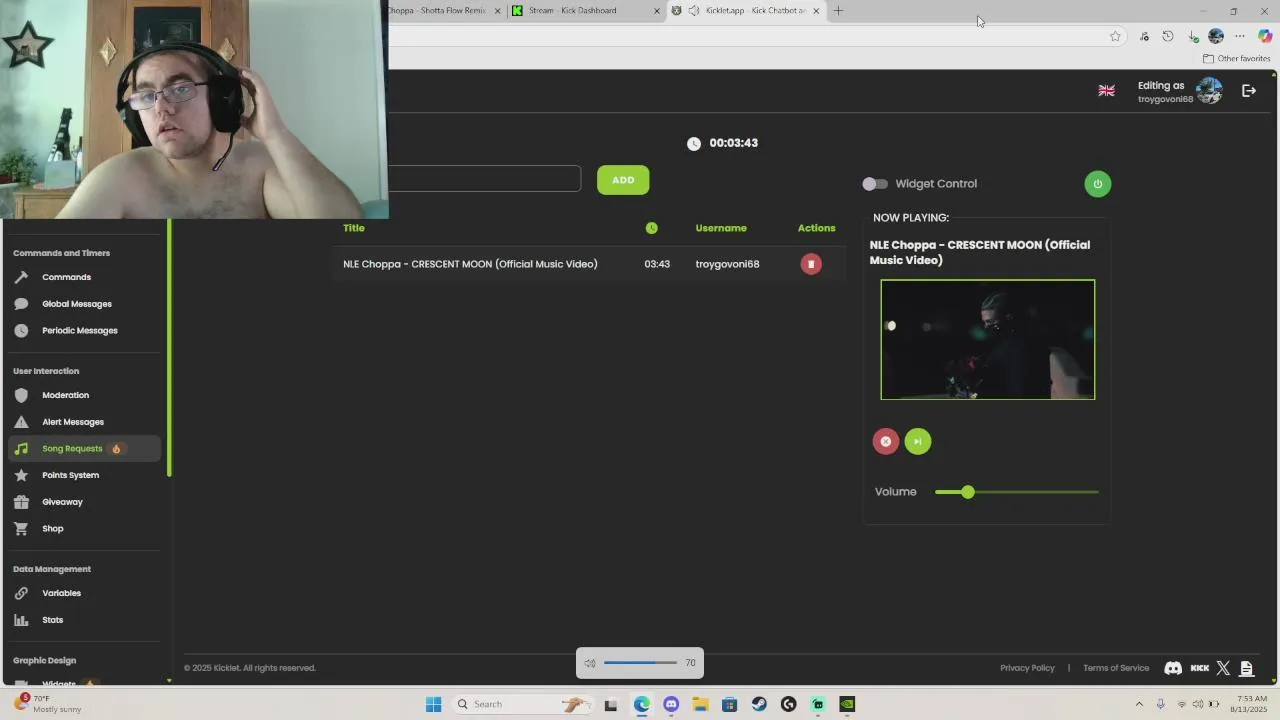Viewport: 1280px width, 720px height.
Task: Open Windows Start menu
Action: tap(433, 704)
